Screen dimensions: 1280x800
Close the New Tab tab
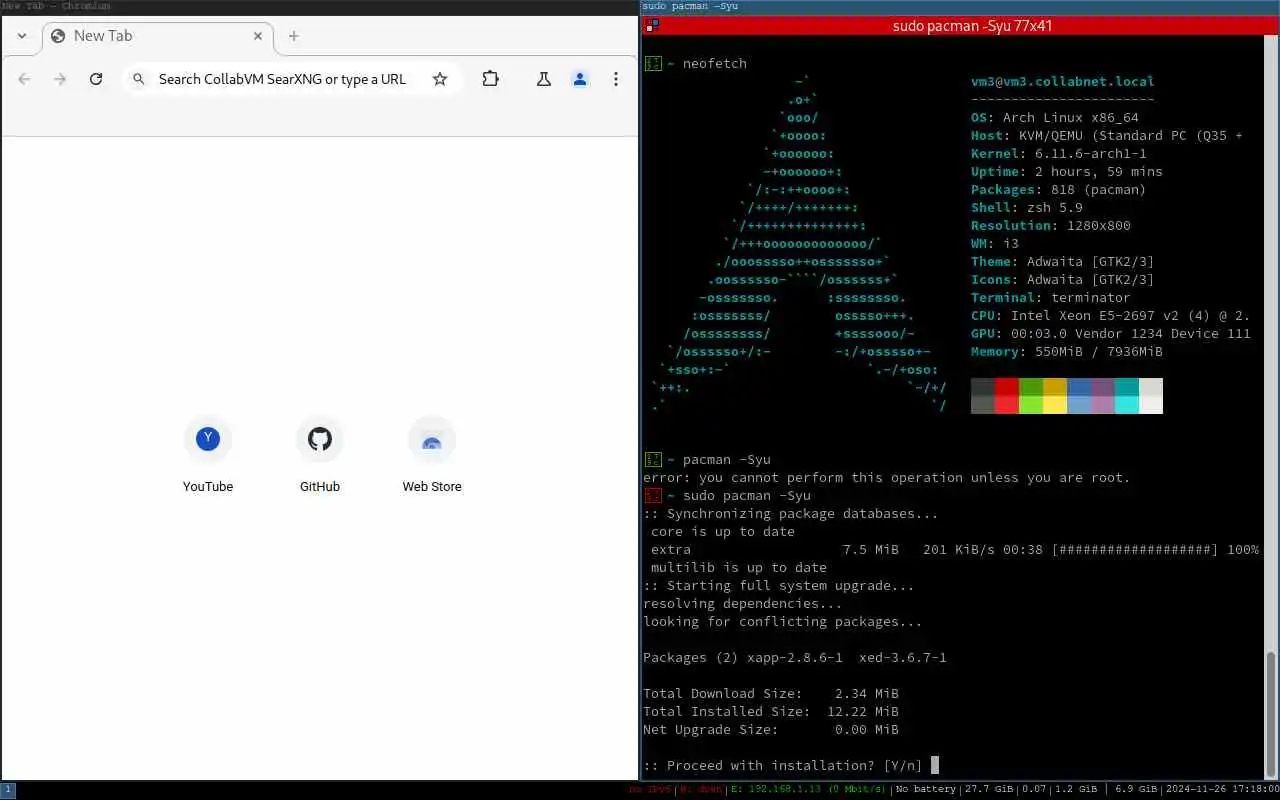258,36
